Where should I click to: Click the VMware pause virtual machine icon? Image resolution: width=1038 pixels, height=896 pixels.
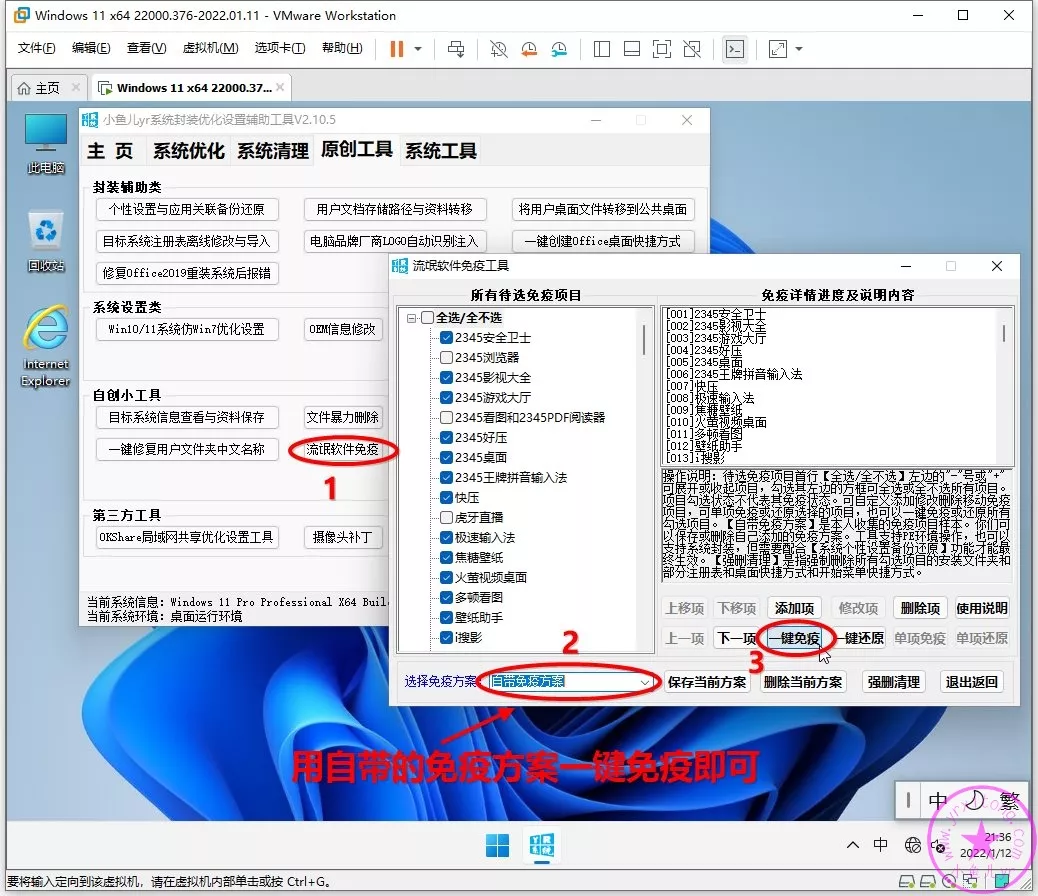point(397,48)
